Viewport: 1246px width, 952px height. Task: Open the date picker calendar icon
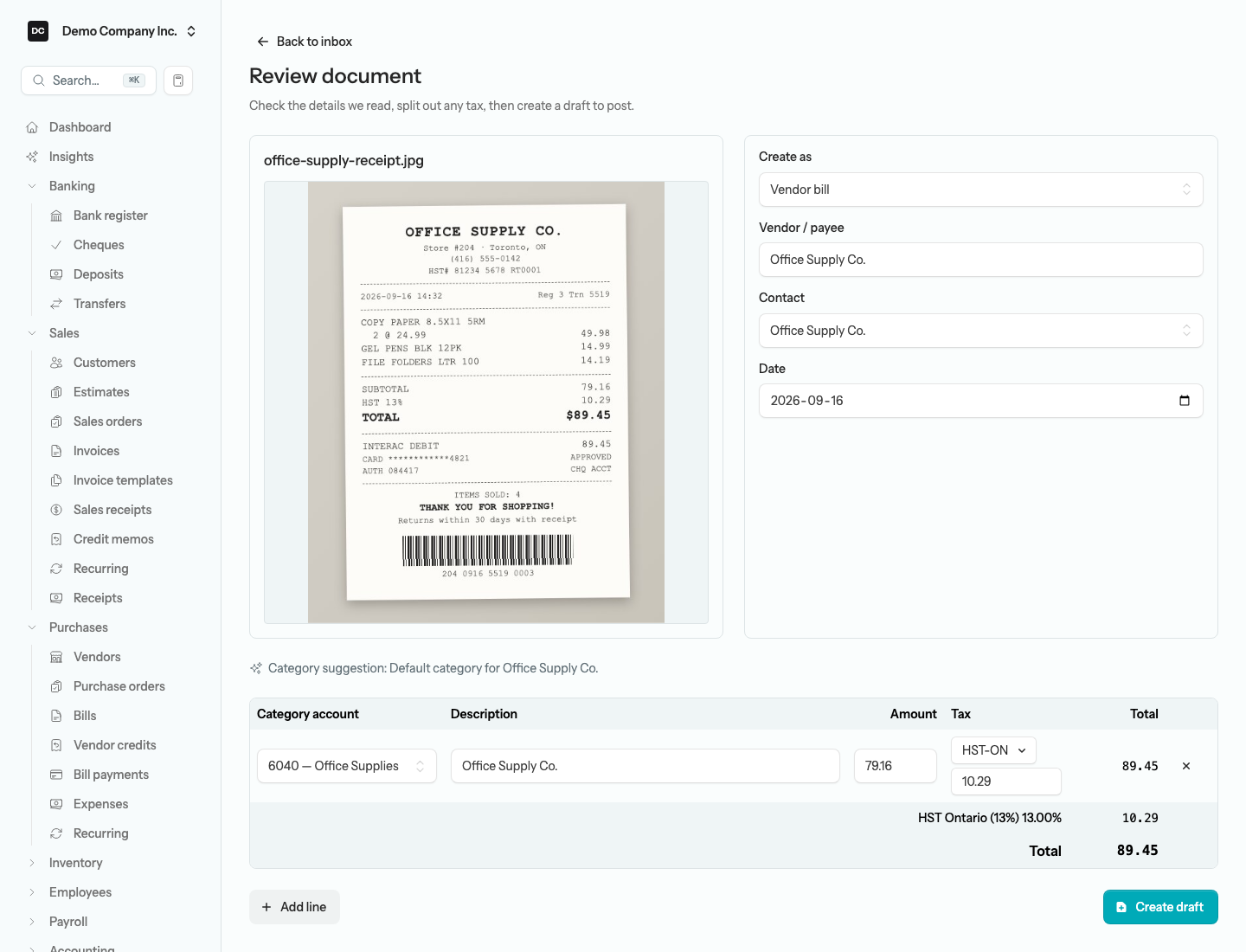click(x=1185, y=401)
